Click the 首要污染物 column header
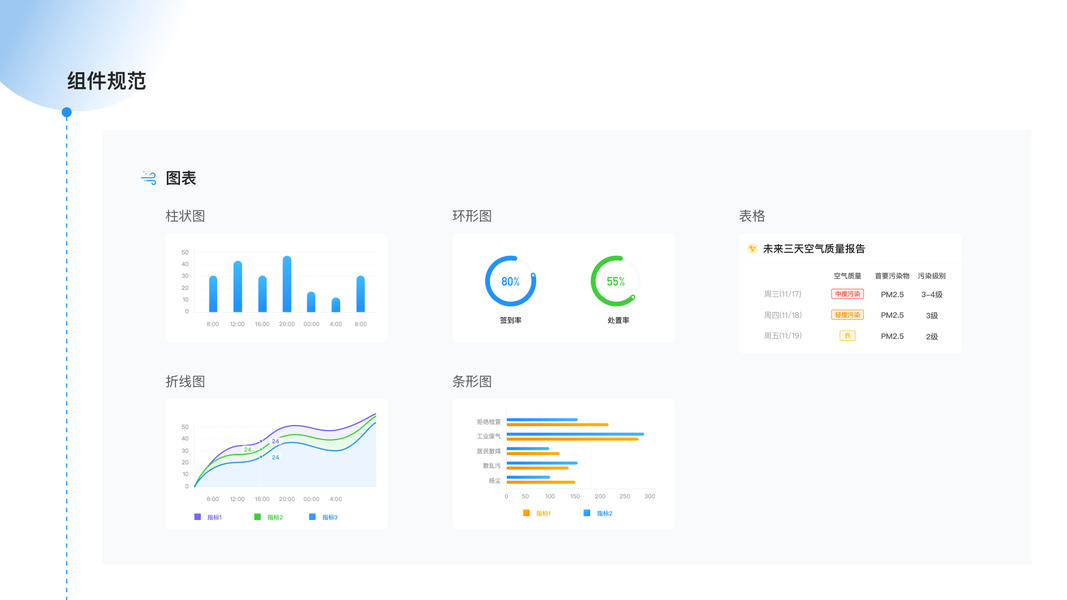The height and width of the screenshot is (600, 1067). click(892, 276)
